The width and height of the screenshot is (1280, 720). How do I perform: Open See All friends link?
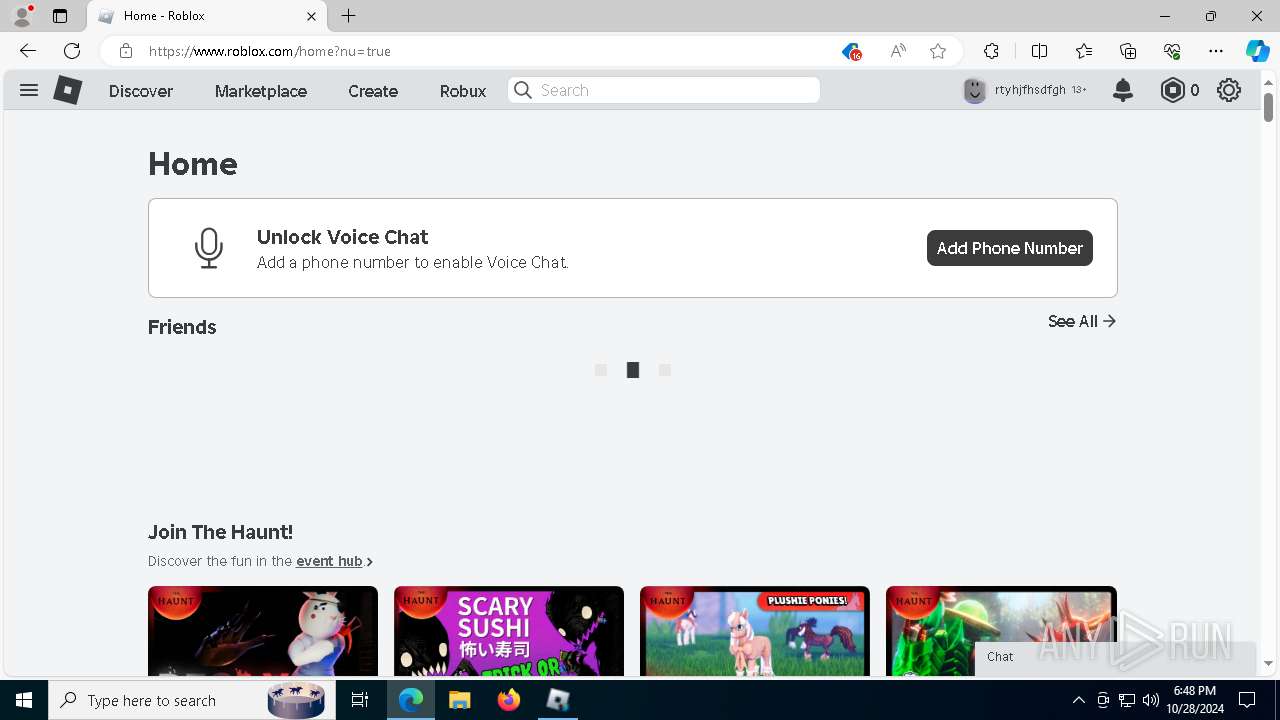click(x=1082, y=321)
